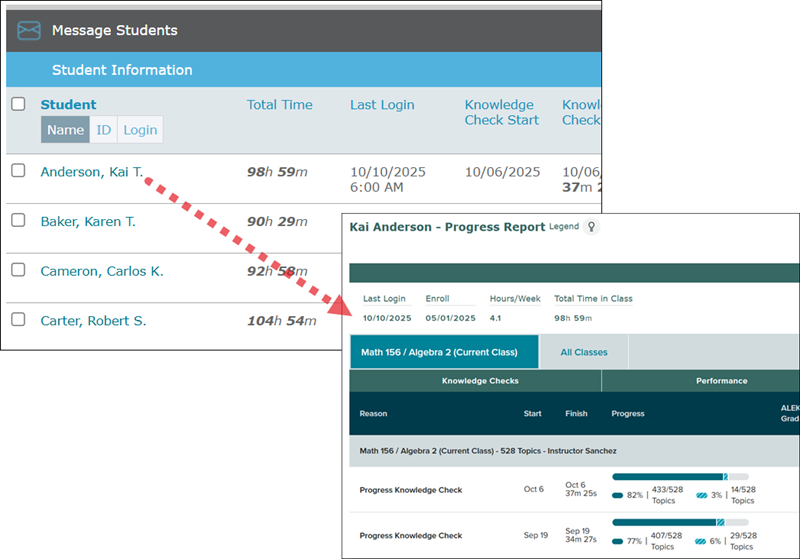
Task: Click the Message Students envelope icon
Action: point(29,31)
